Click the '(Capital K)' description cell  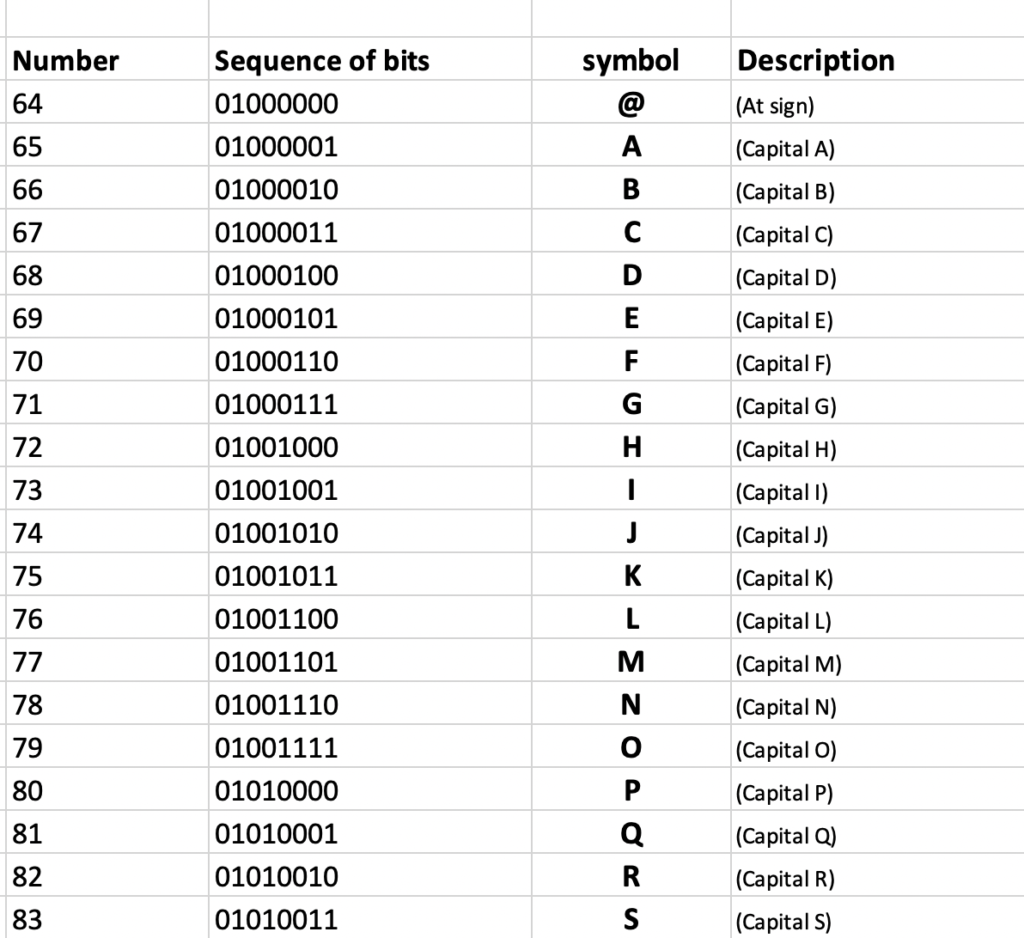pyautogui.click(x=785, y=578)
